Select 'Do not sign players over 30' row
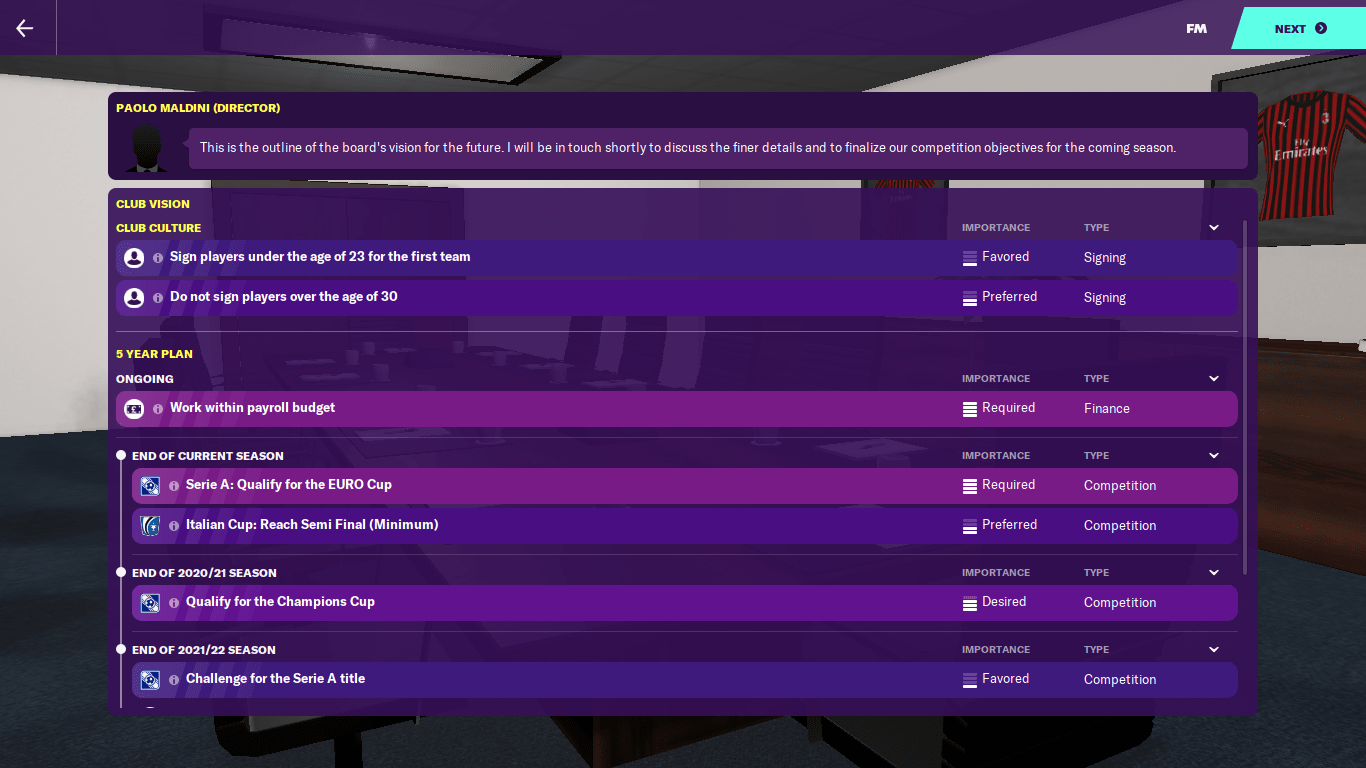 pyautogui.click(x=677, y=297)
